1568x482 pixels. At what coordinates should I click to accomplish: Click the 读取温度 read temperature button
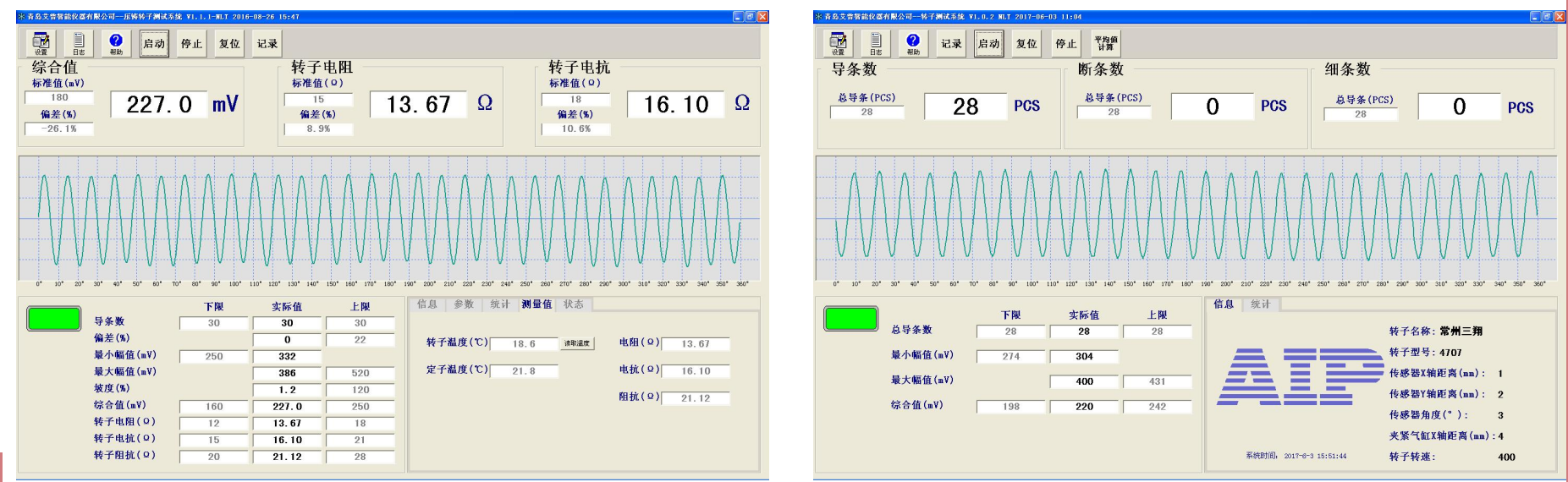[577, 343]
